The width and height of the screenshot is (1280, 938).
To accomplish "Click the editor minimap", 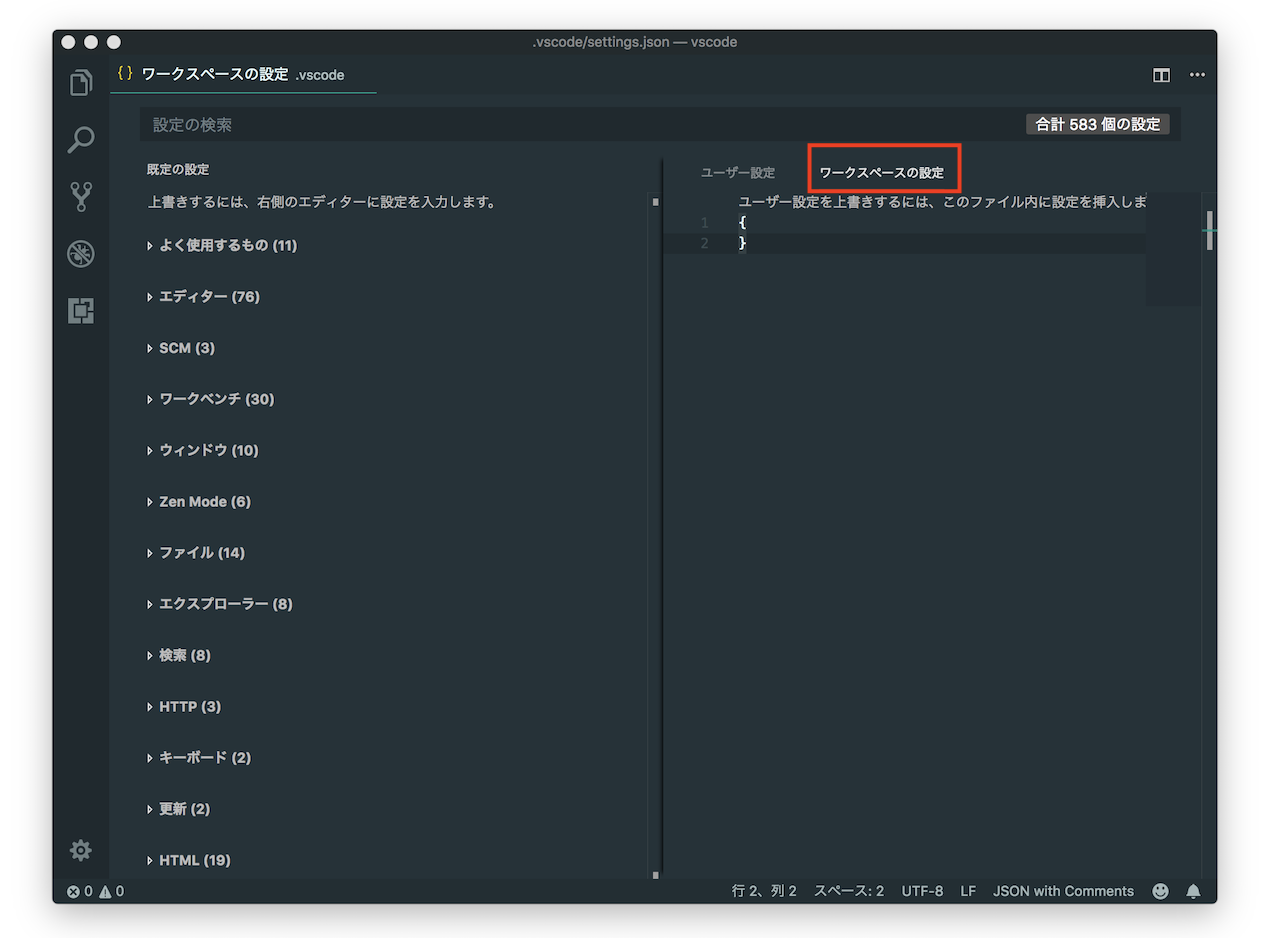I will tap(1173, 249).
